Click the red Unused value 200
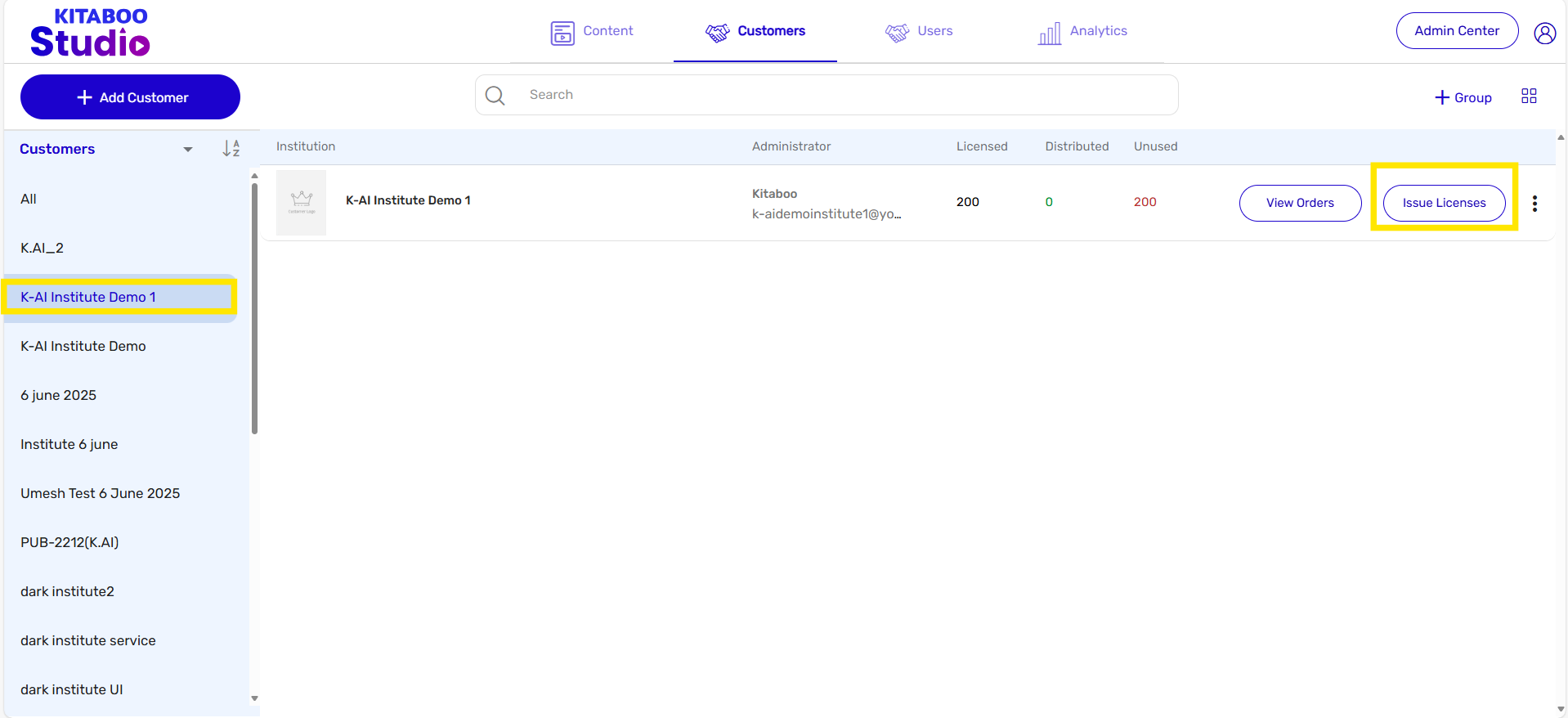 pos(1145,202)
